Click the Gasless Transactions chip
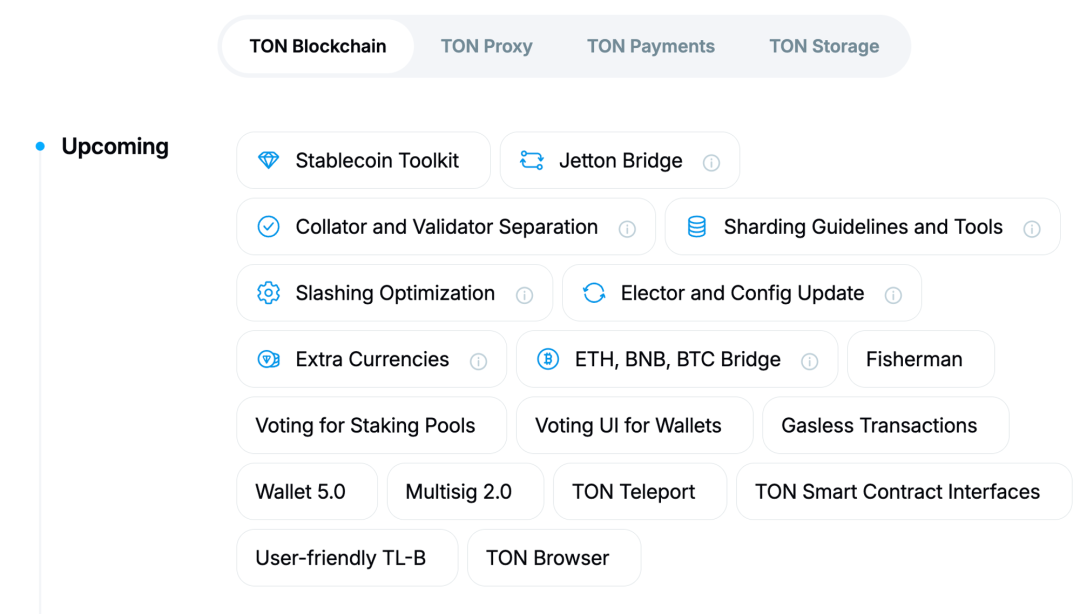Image resolution: width=1080 pixels, height=614 pixels. tap(879, 425)
